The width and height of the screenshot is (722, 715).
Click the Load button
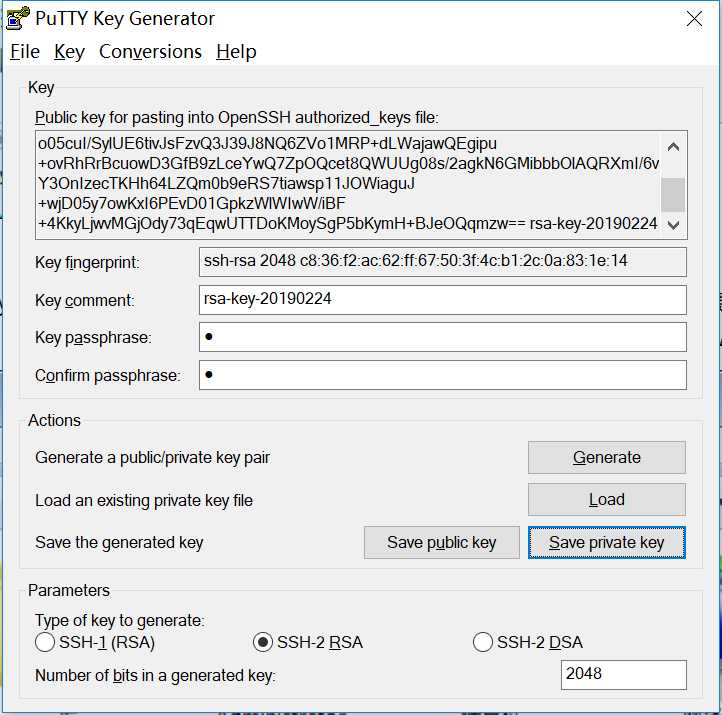tap(606, 500)
